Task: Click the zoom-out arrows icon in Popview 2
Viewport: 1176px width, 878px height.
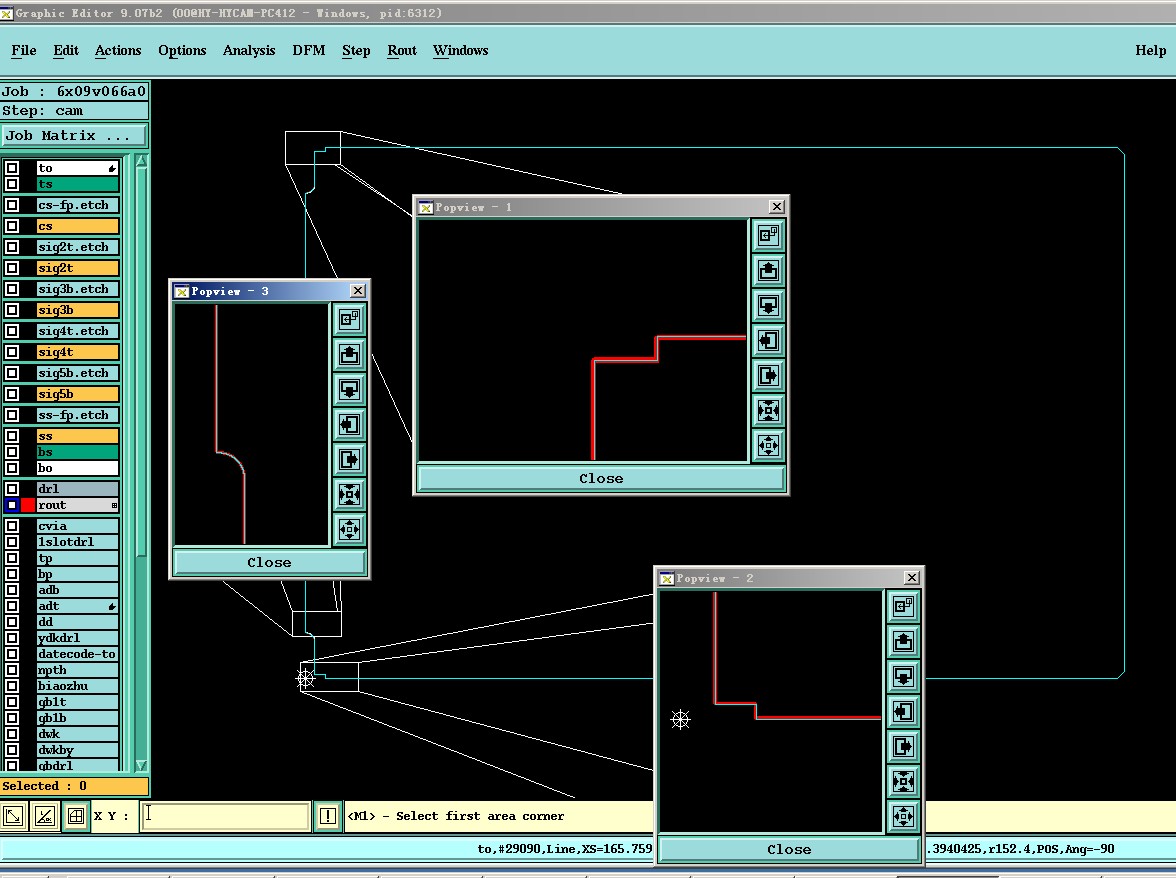Action: coord(903,817)
